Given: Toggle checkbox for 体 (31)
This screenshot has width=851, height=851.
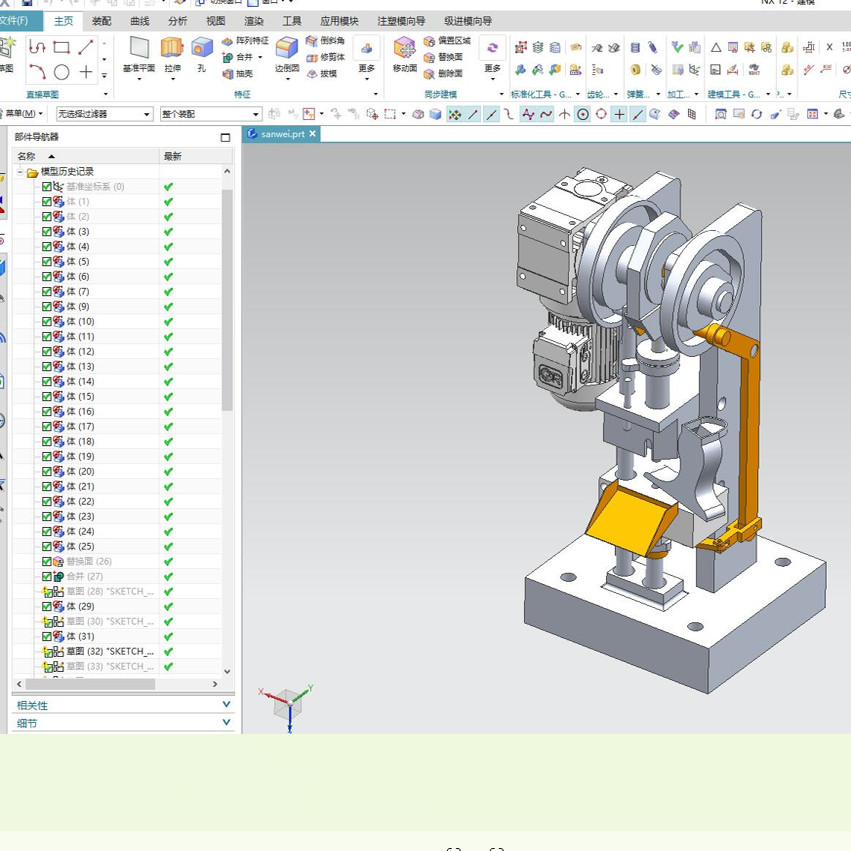Looking at the screenshot, I should (47, 636).
